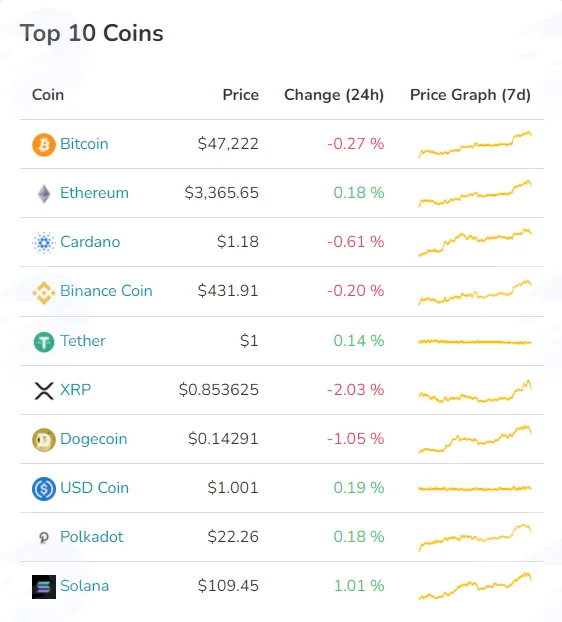
Task: Click the Cardano dotted circle icon
Action: click(44, 243)
